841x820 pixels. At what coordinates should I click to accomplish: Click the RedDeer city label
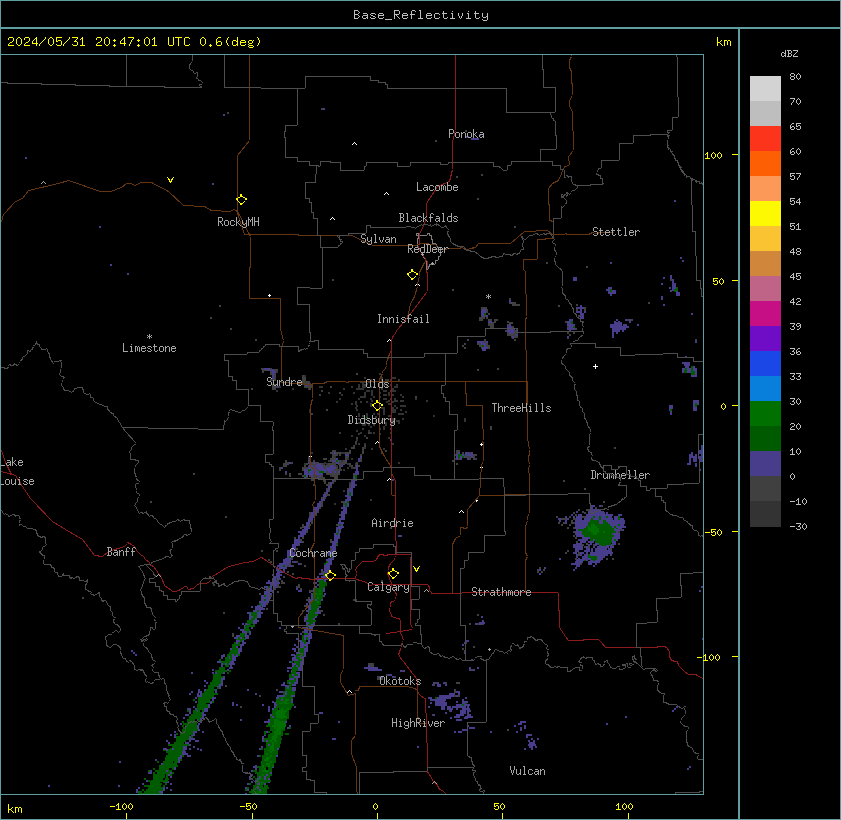[x=427, y=249]
